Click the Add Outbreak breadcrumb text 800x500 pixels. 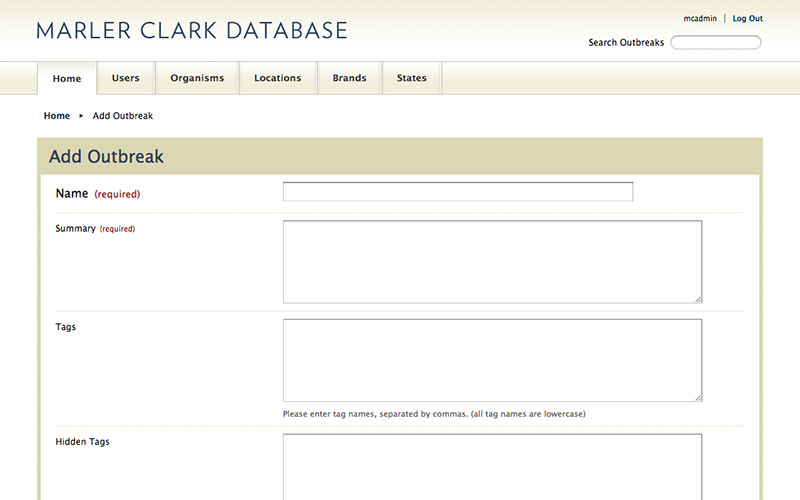123,116
